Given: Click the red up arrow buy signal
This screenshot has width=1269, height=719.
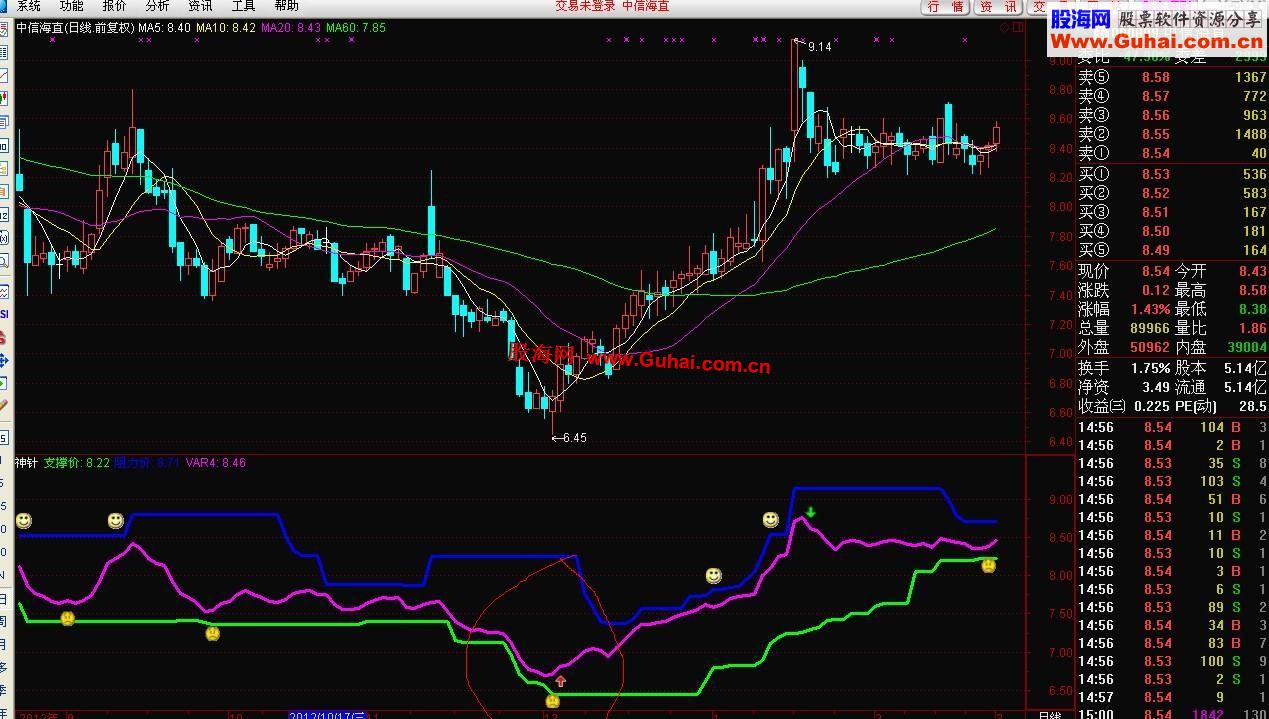Looking at the screenshot, I should (560, 681).
